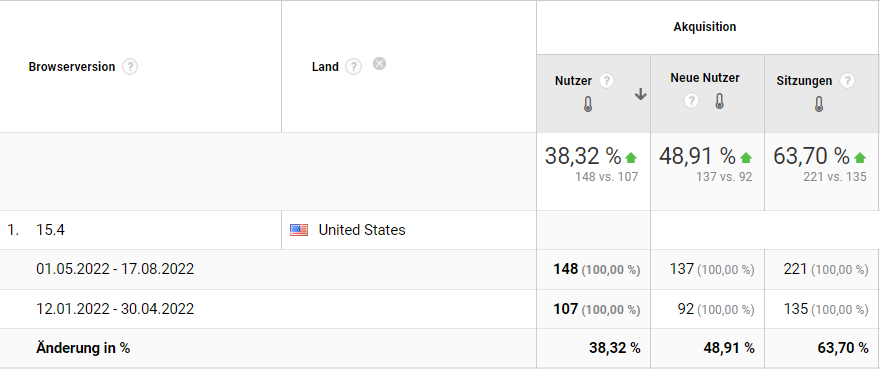
Task: Click thermometer icon under Neue Nutzer
Action: point(719,101)
